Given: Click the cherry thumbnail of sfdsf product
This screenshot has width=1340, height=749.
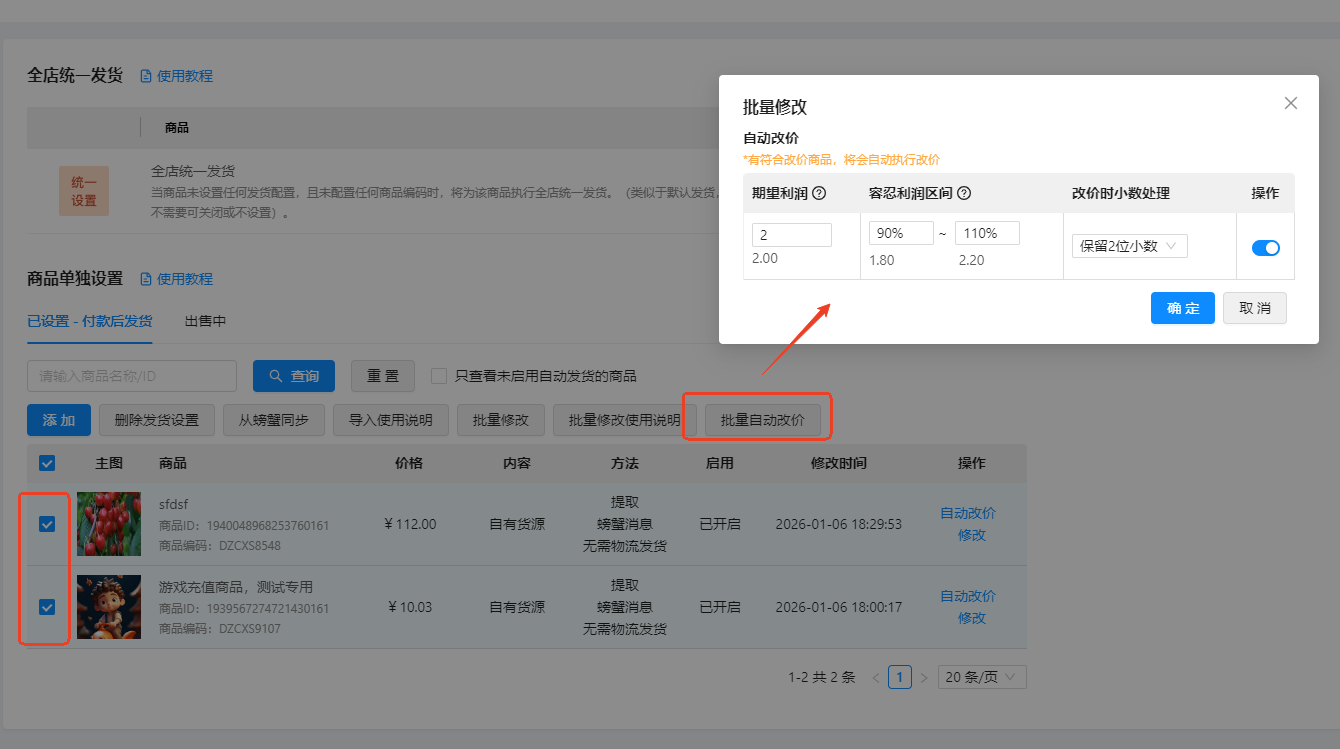Looking at the screenshot, I should pyautogui.click(x=109, y=524).
